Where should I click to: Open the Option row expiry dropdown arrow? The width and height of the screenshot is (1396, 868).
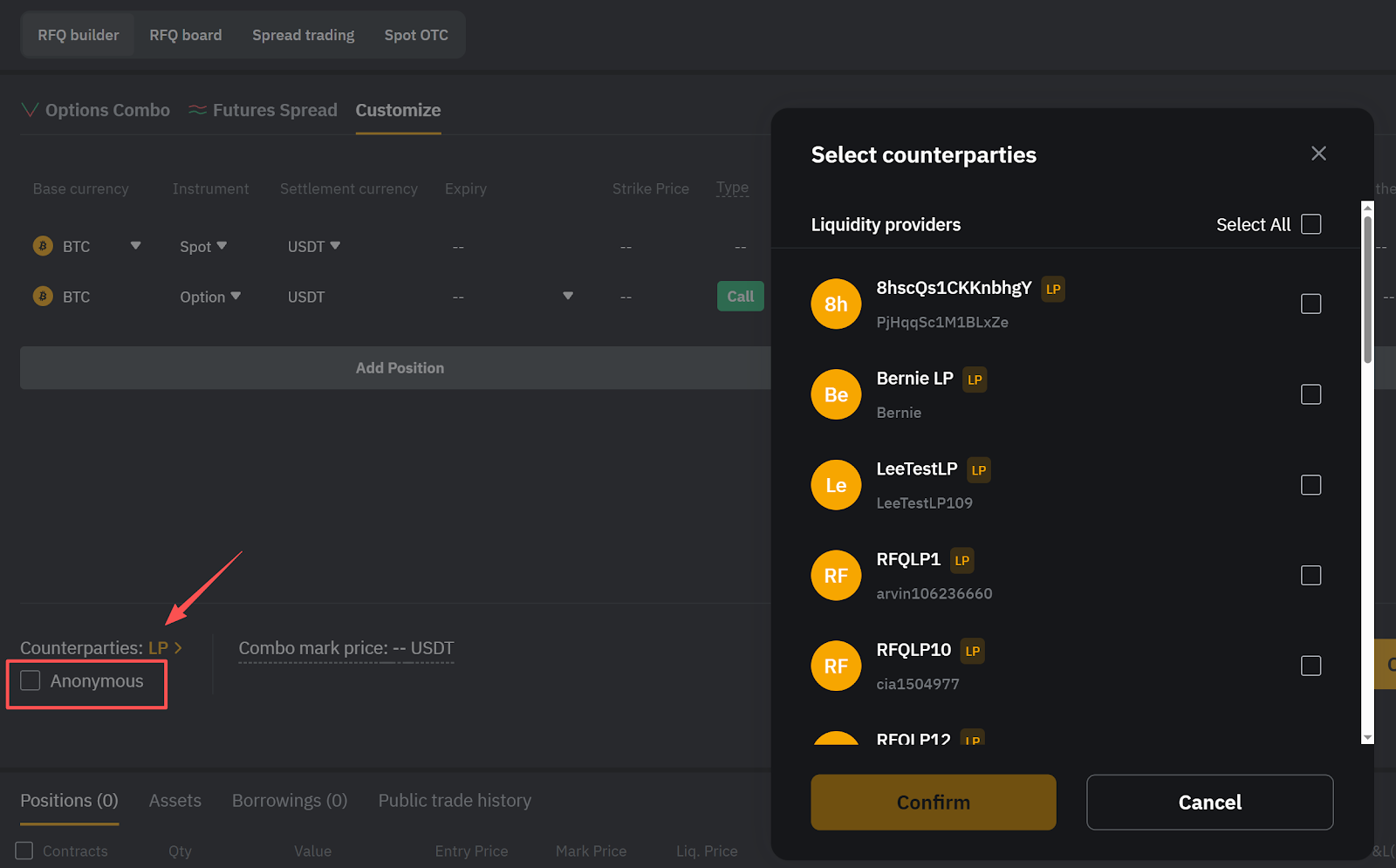(x=568, y=297)
